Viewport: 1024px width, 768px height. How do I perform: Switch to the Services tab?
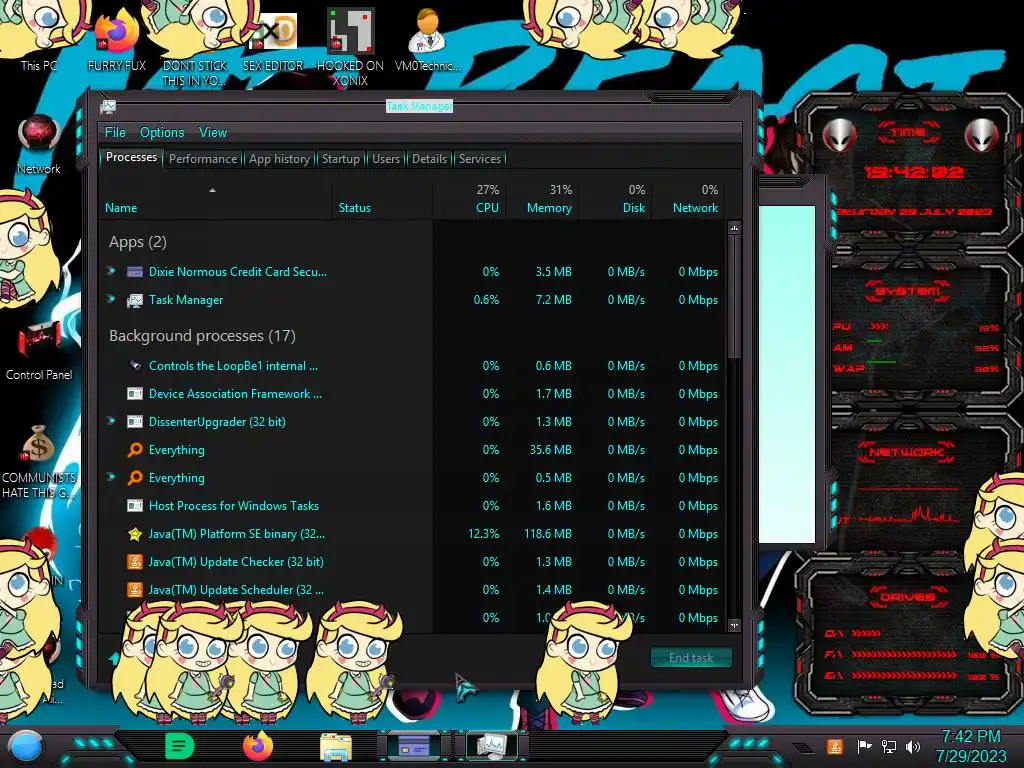[x=479, y=159]
